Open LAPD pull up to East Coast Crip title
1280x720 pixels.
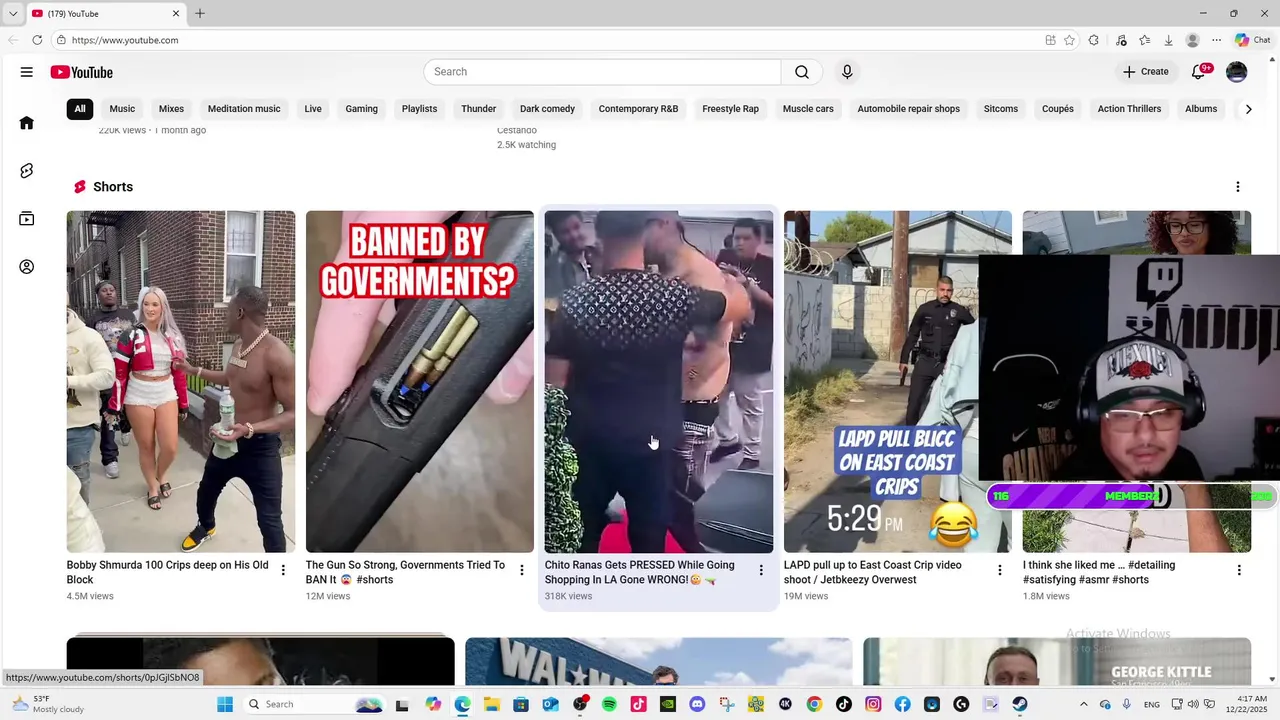point(873,572)
